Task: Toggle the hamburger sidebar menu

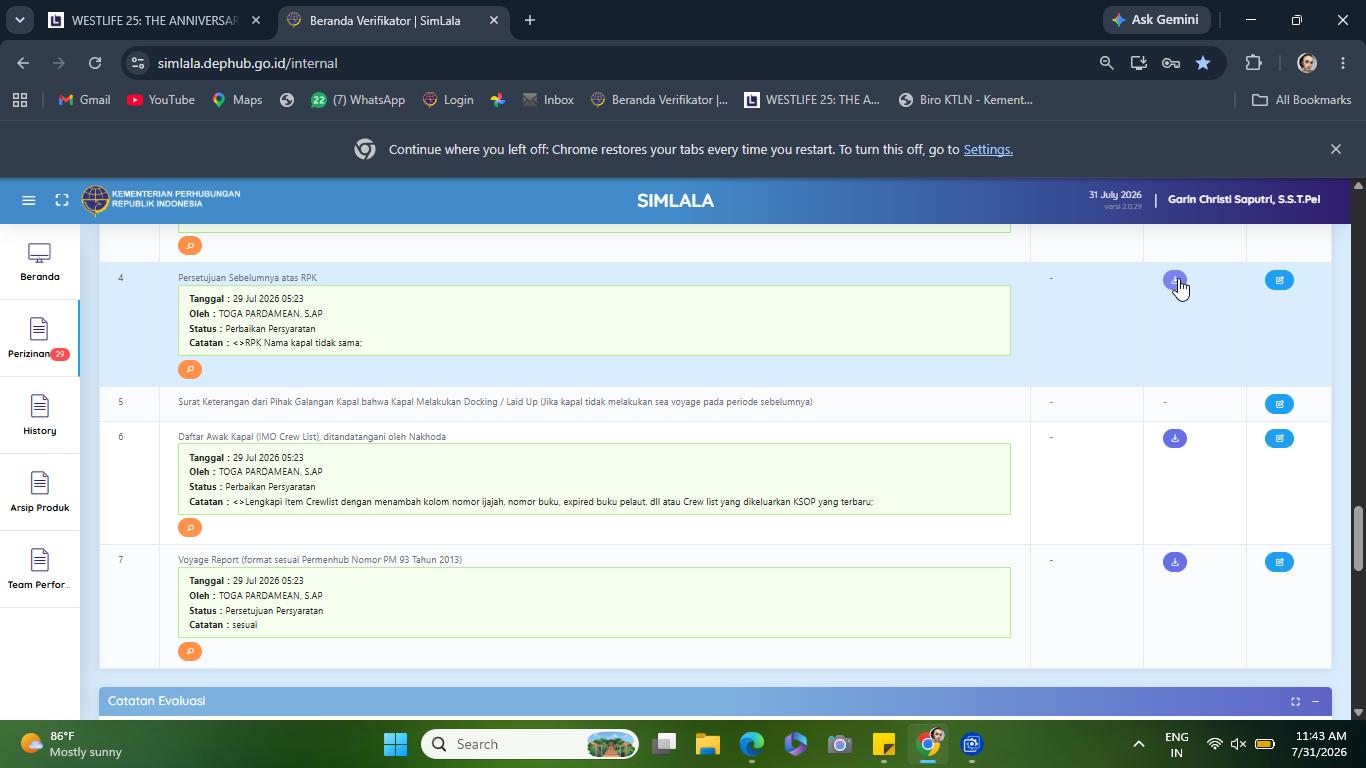Action: 29,200
